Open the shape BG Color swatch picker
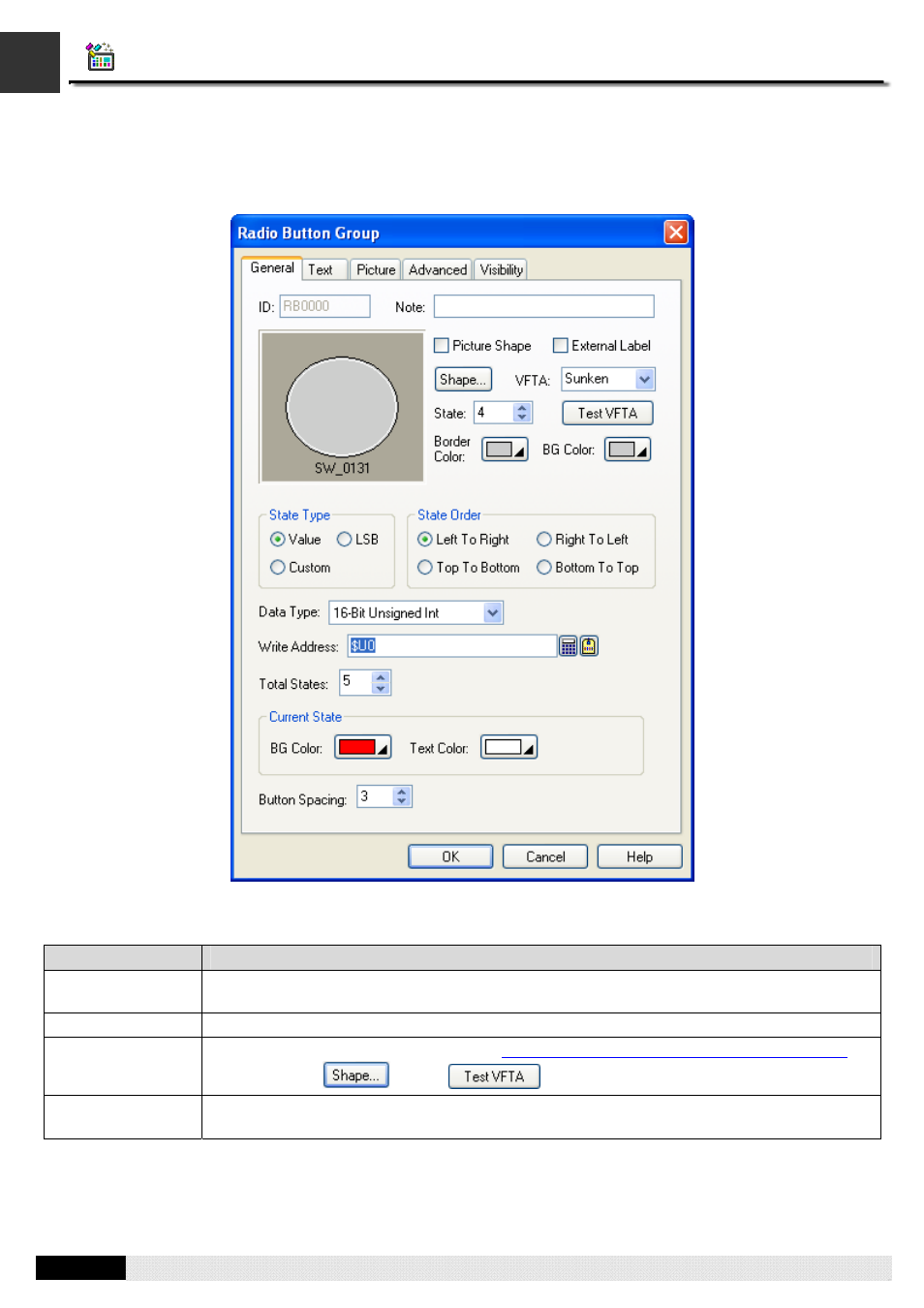Image resolution: width=924 pixels, height=1308 pixels. point(628,450)
